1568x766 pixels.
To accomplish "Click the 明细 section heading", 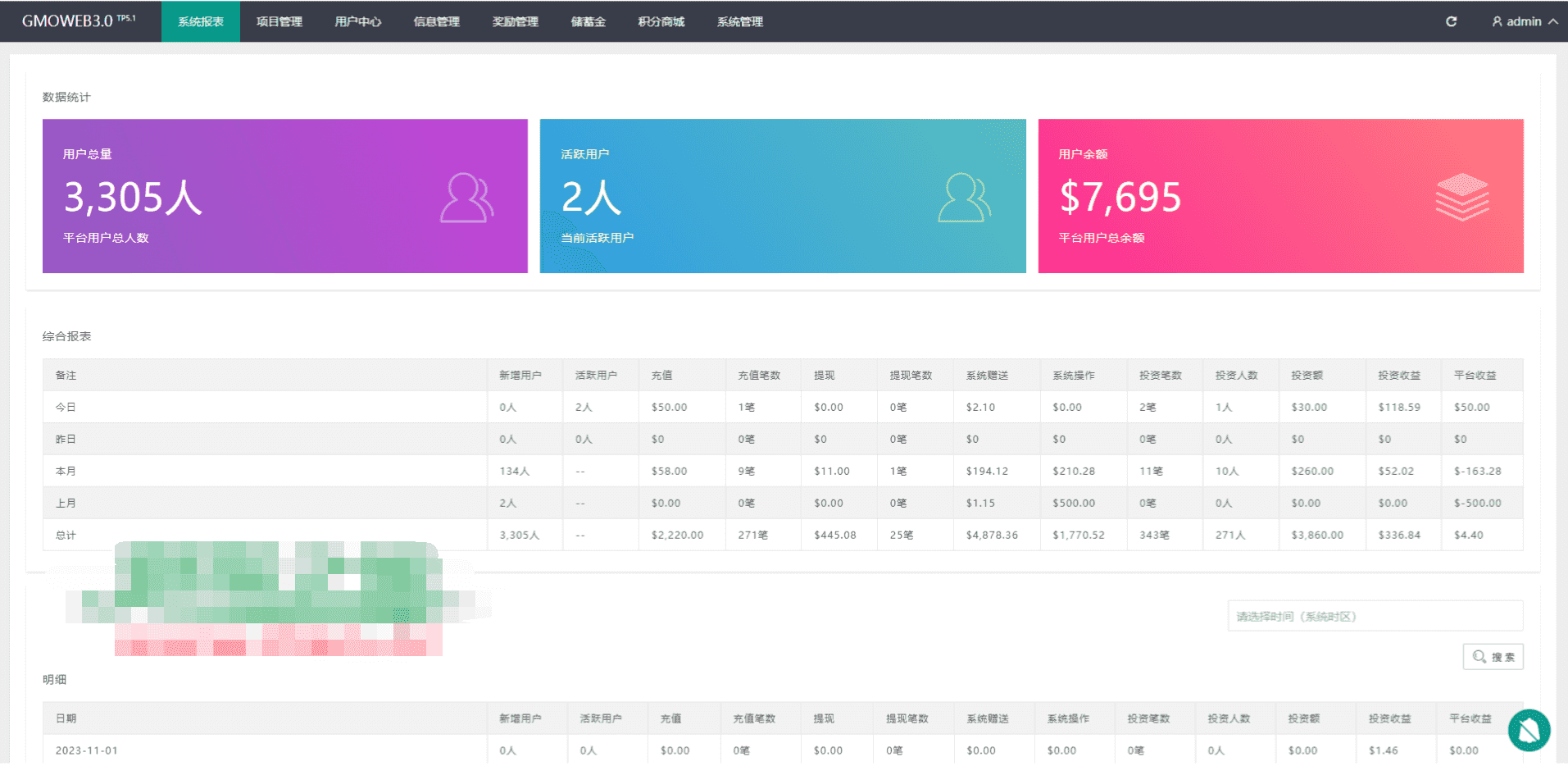I will pos(54,679).
